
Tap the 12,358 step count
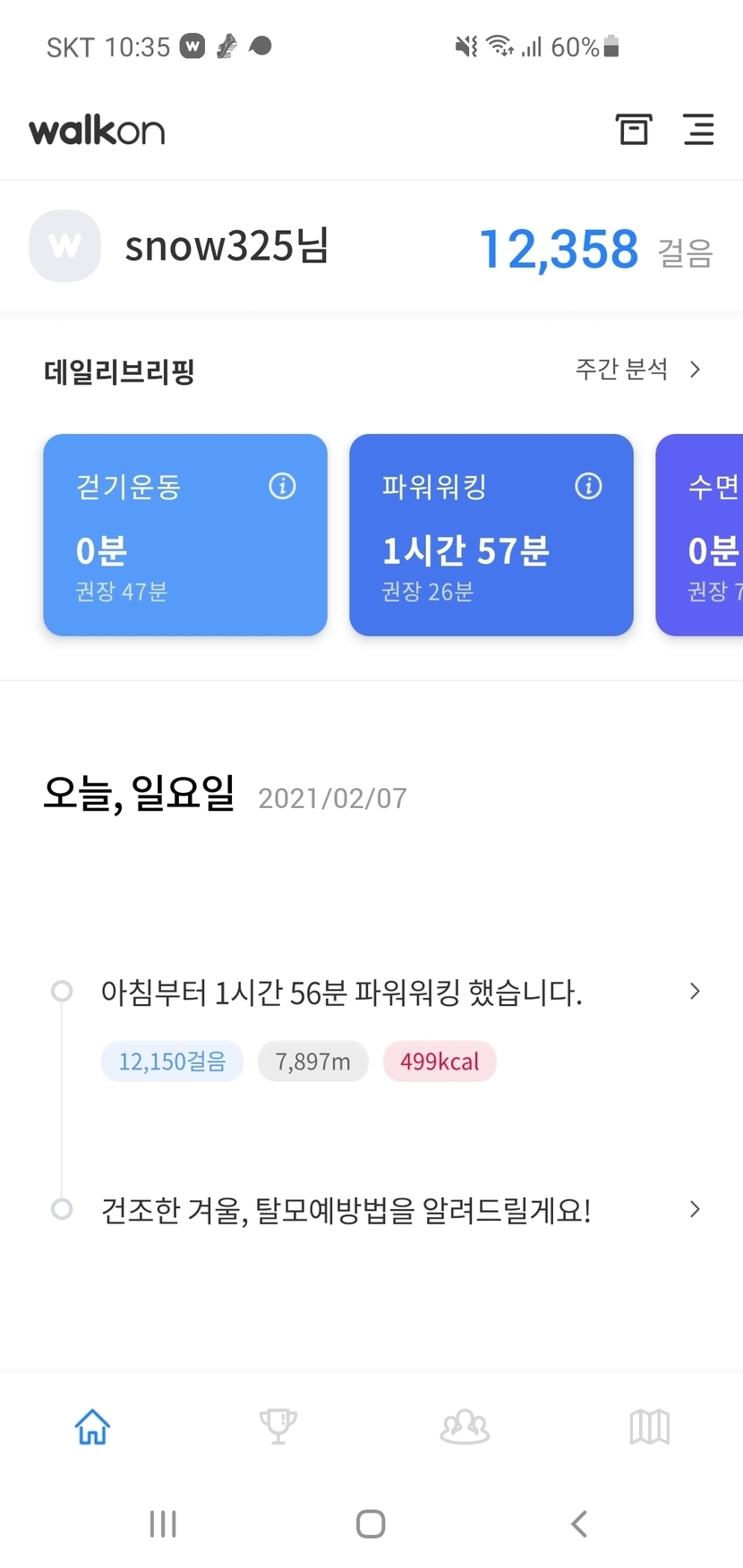559,249
